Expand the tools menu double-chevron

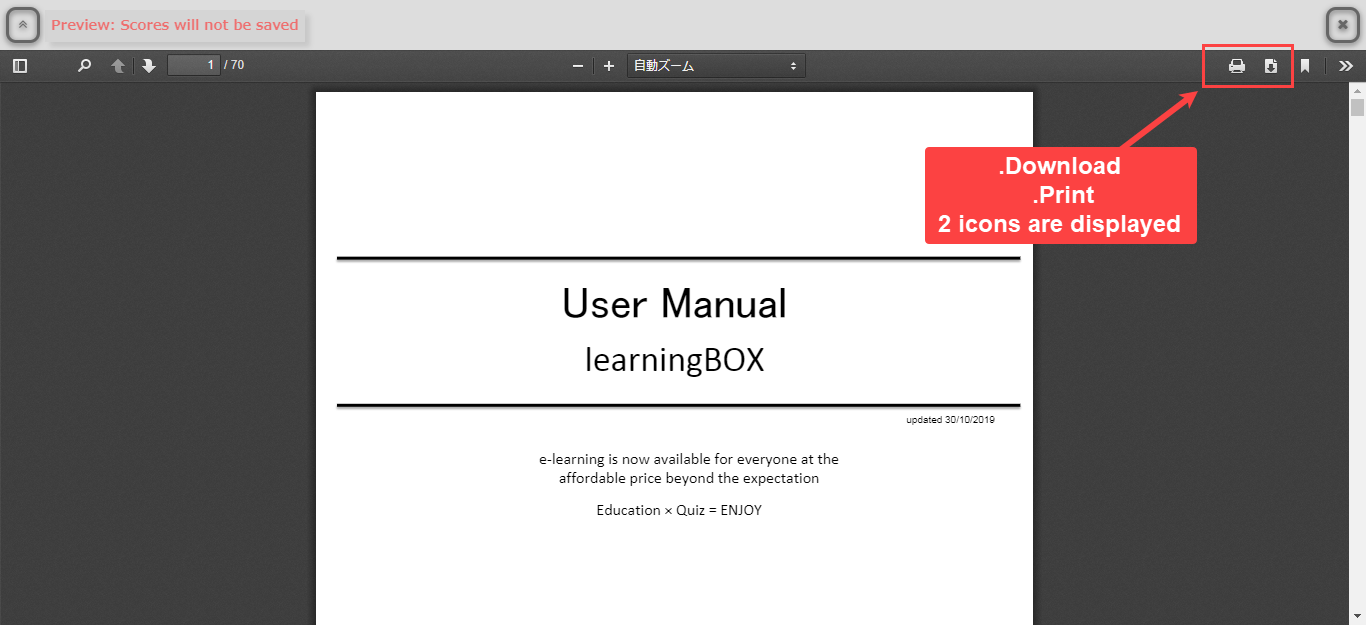(x=1346, y=66)
